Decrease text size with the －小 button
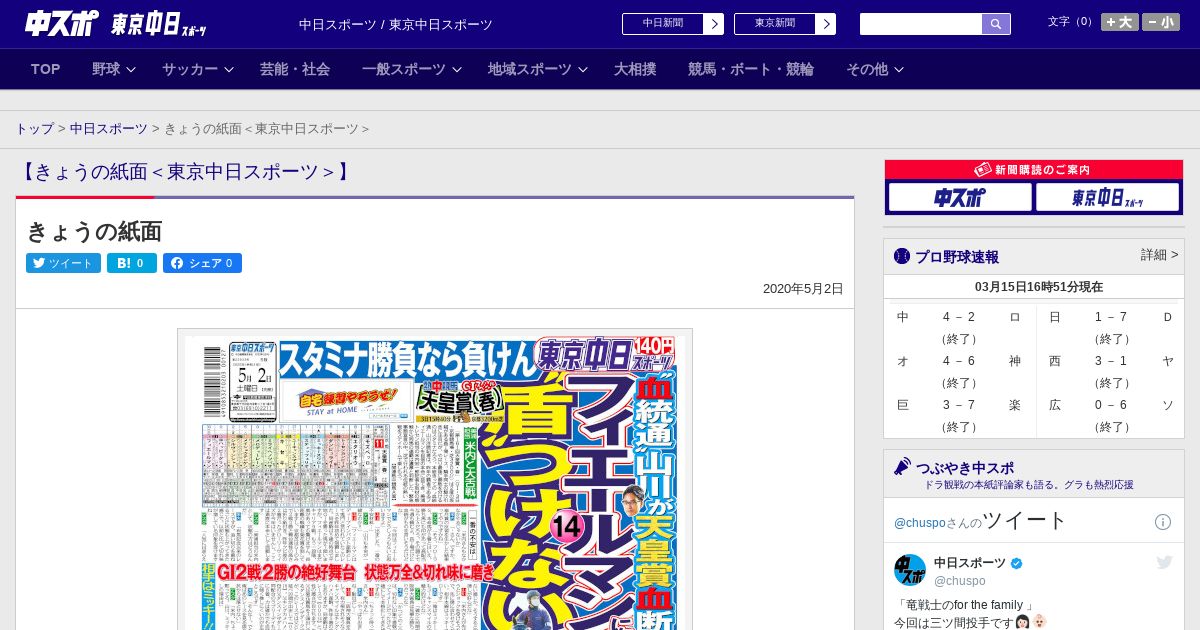This screenshot has width=1200, height=630. (1161, 22)
